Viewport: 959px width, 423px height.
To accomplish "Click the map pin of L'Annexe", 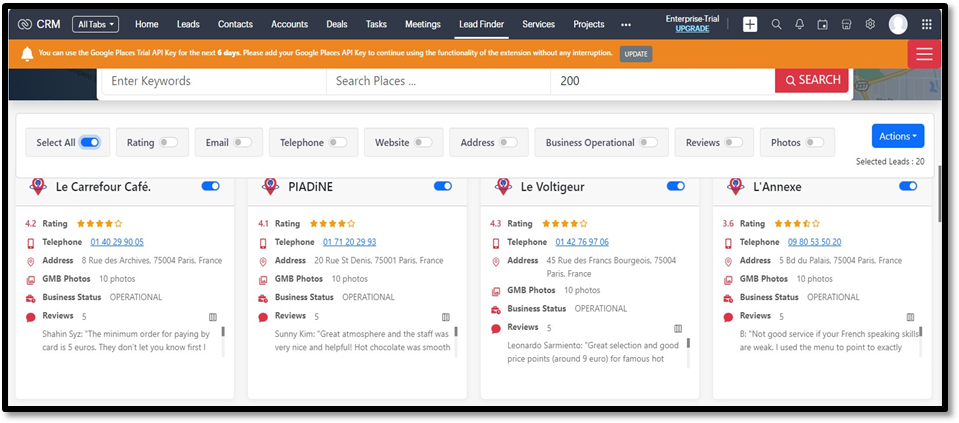I will point(736,186).
